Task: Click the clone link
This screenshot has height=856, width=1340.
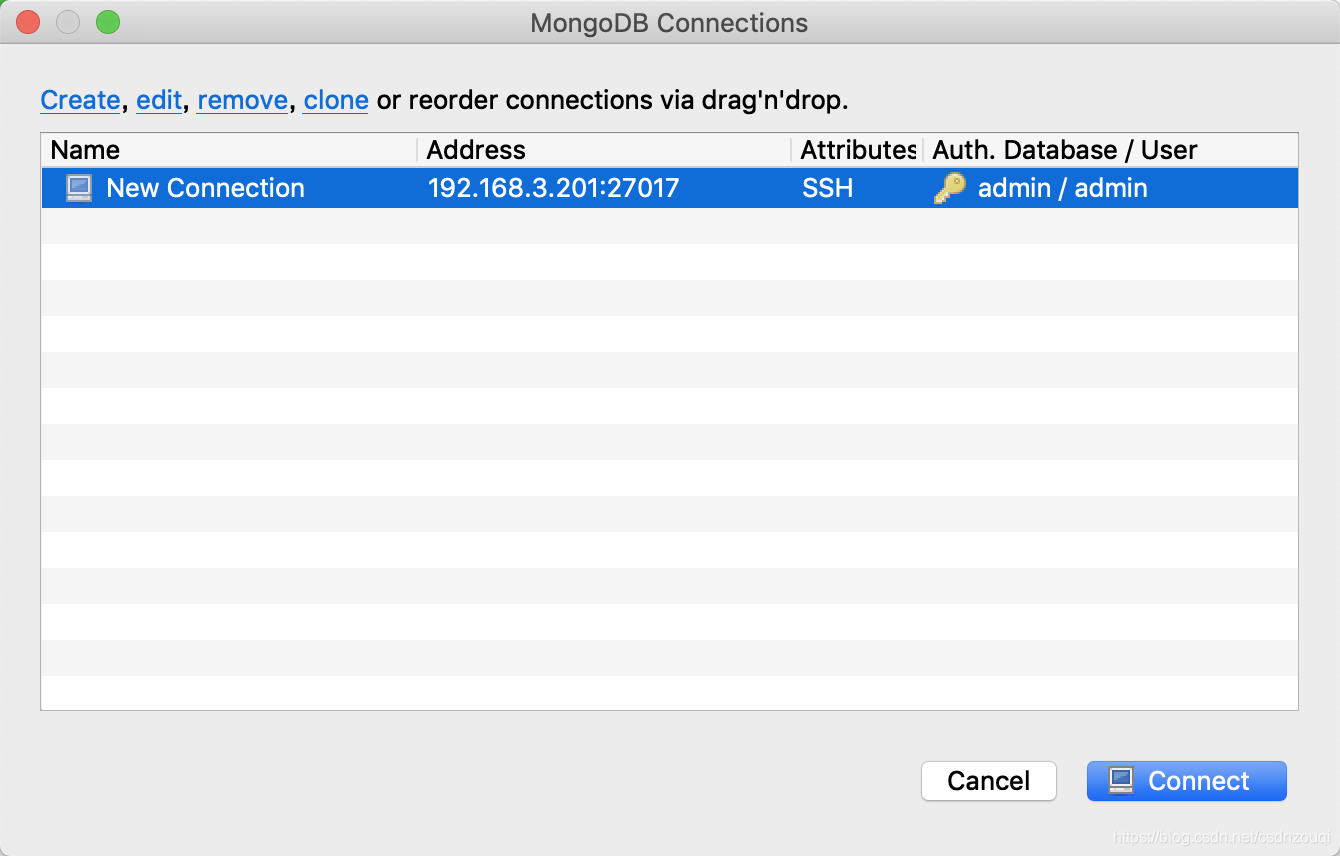Action: [336, 100]
